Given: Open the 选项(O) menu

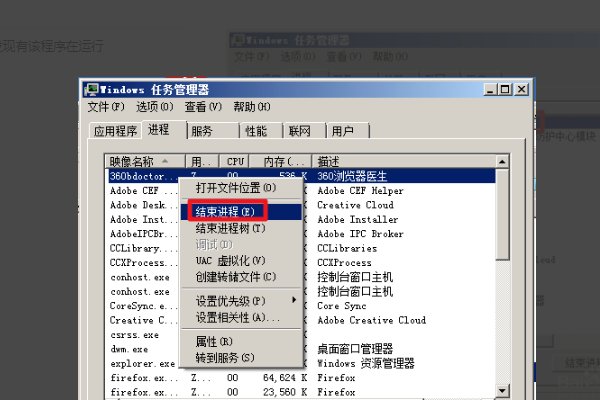Looking at the screenshot, I should coord(155,107).
